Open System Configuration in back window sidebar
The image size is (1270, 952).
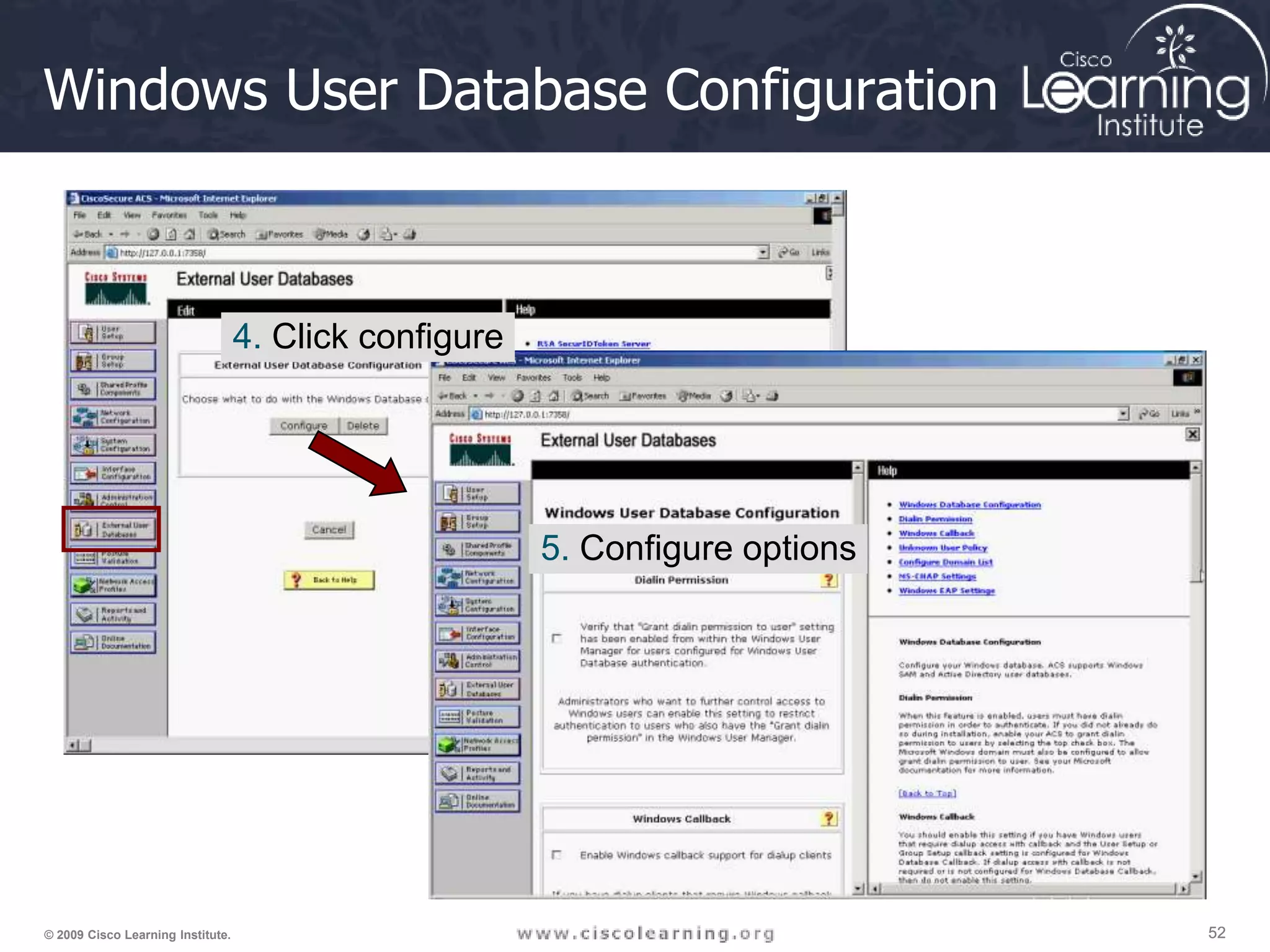click(113, 444)
